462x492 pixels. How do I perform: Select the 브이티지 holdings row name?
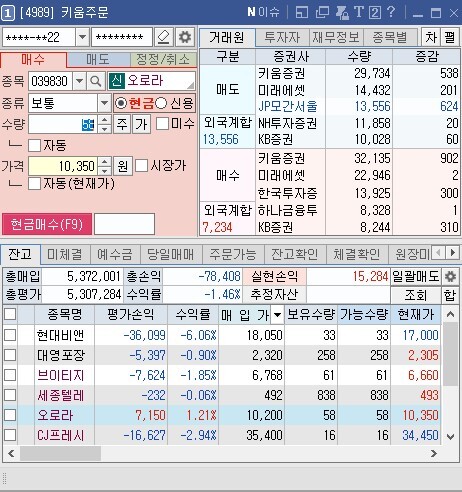click(x=61, y=375)
